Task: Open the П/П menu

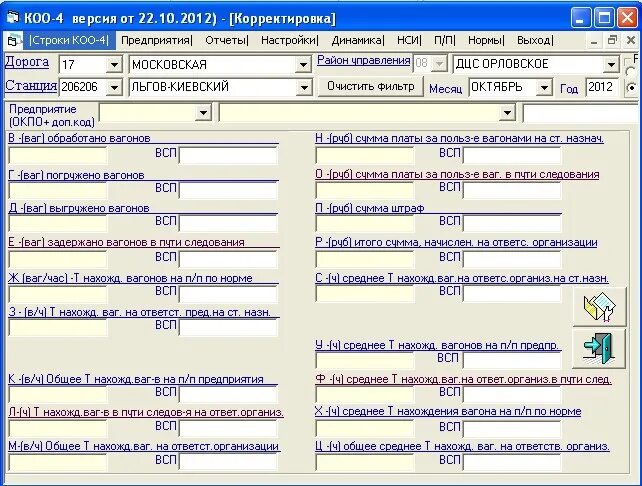Action: pos(444,40)
